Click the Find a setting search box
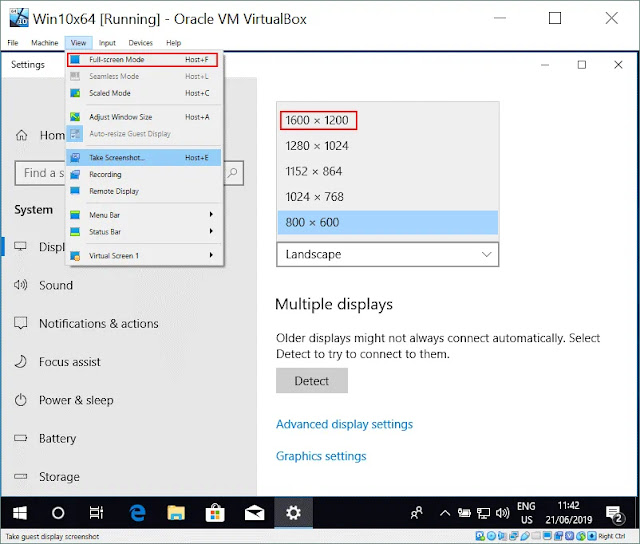This screenshot has width=640, height=544. [x=129, y=173]
